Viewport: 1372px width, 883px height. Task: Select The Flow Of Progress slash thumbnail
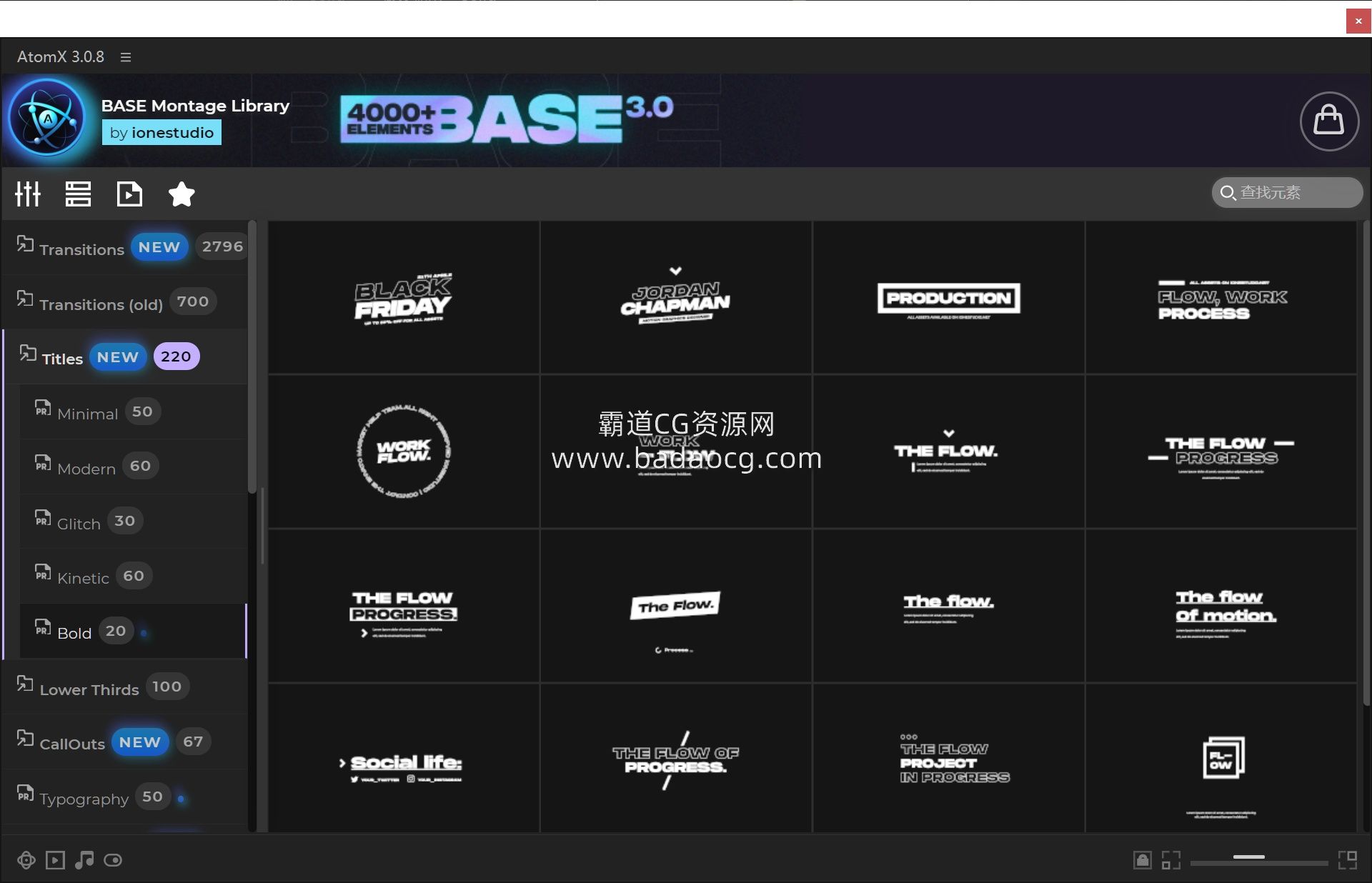tap(676, 758)
